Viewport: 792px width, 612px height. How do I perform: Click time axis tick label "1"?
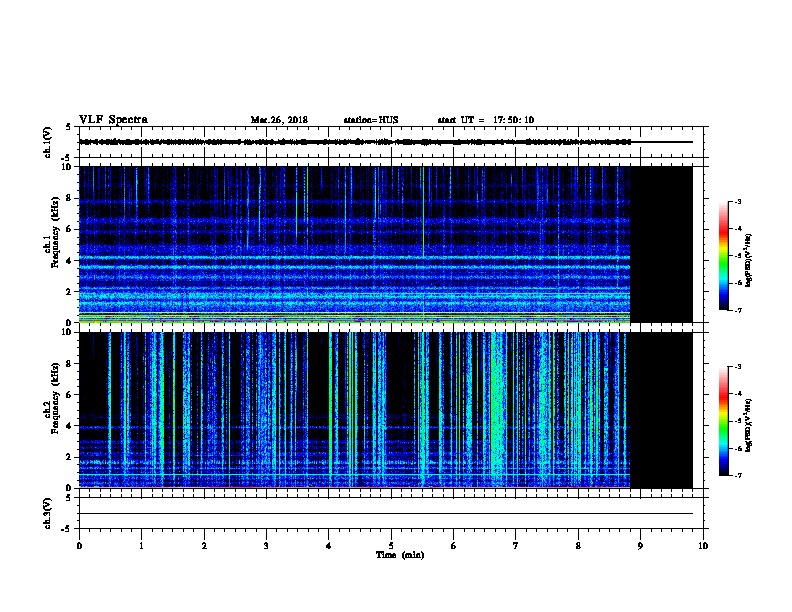(x=141, y=546)
